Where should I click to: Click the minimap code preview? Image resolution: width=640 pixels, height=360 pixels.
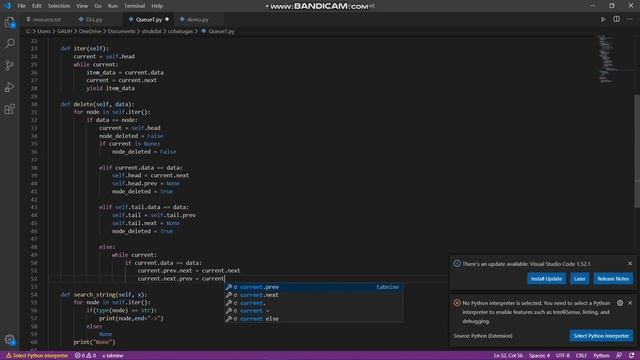607,59
